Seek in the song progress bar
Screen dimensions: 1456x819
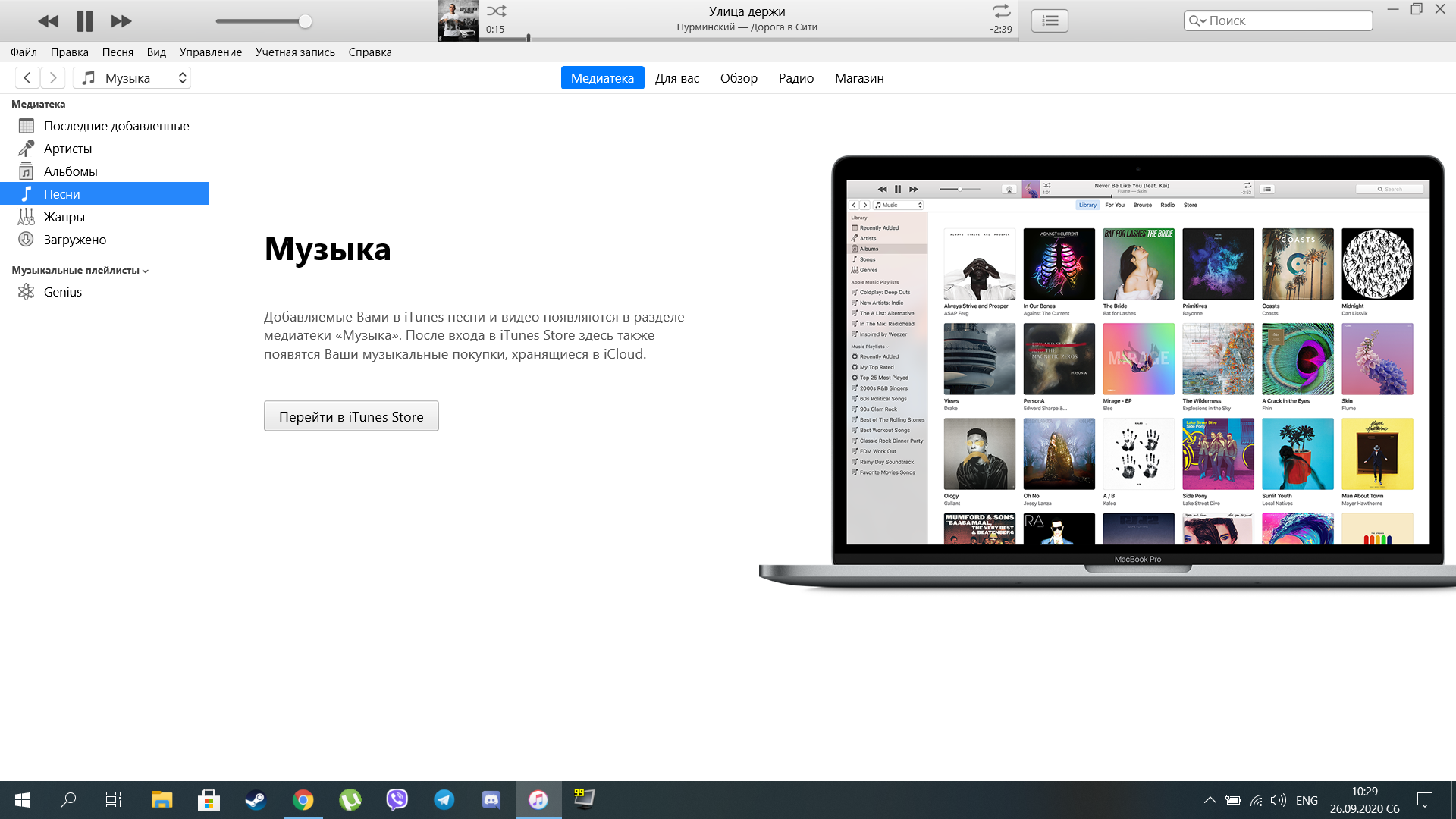pyautogui.click(x=748, y=38)
